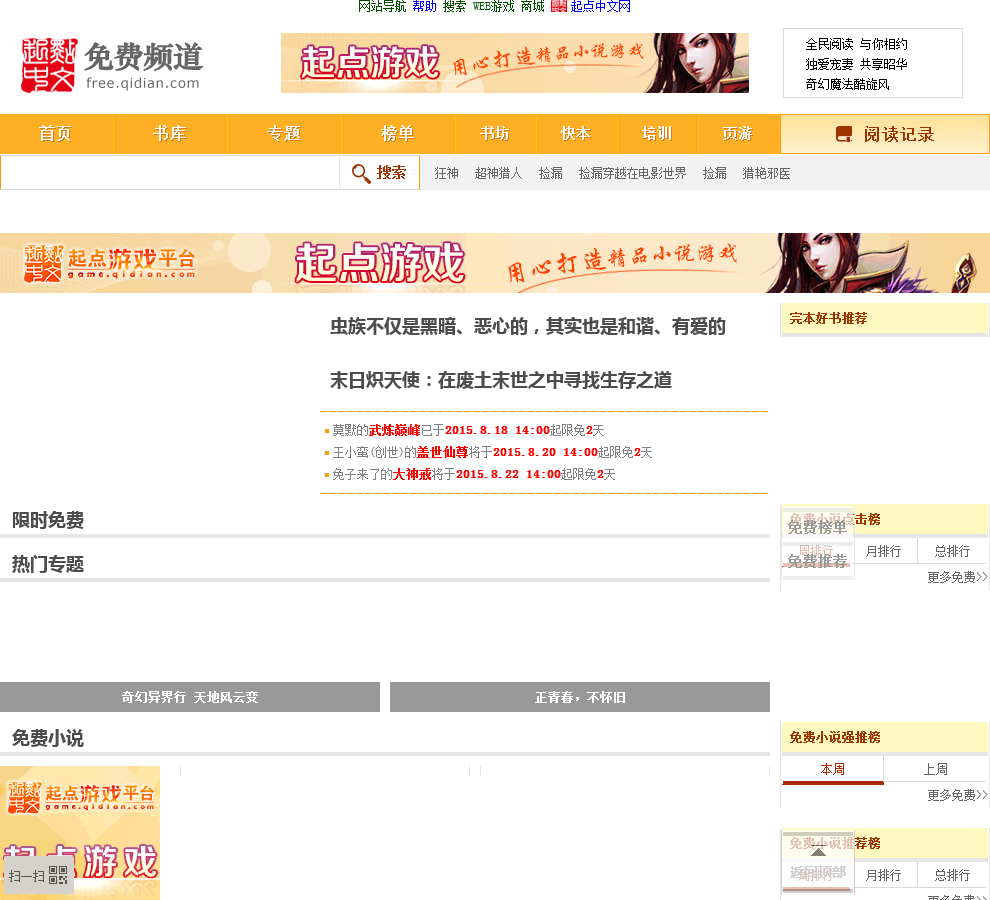
Task: Select 总排行 tab in 推荐榜
Action: [952, 875]
